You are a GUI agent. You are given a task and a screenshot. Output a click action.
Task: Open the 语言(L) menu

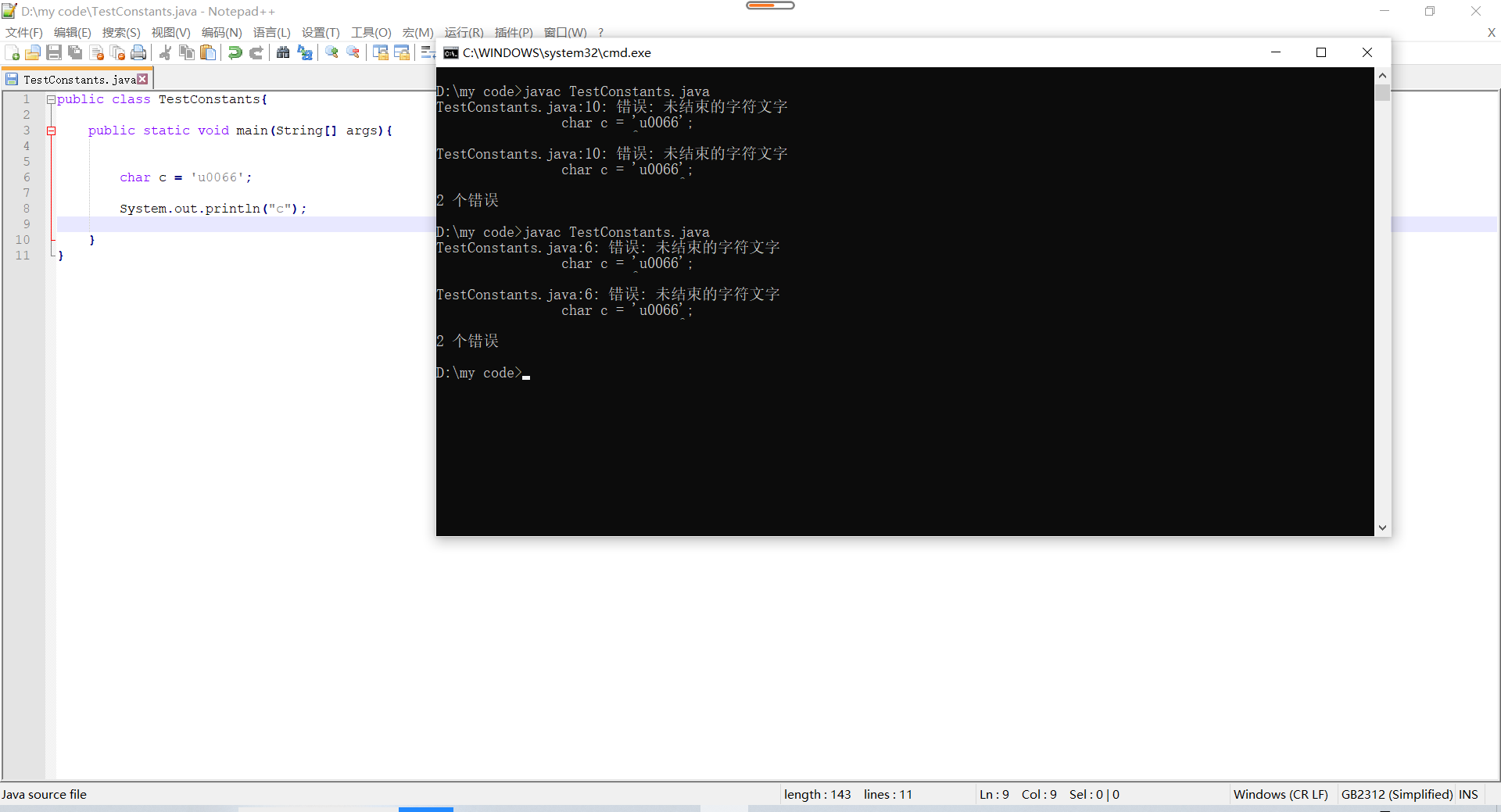[x=272, y=32]
